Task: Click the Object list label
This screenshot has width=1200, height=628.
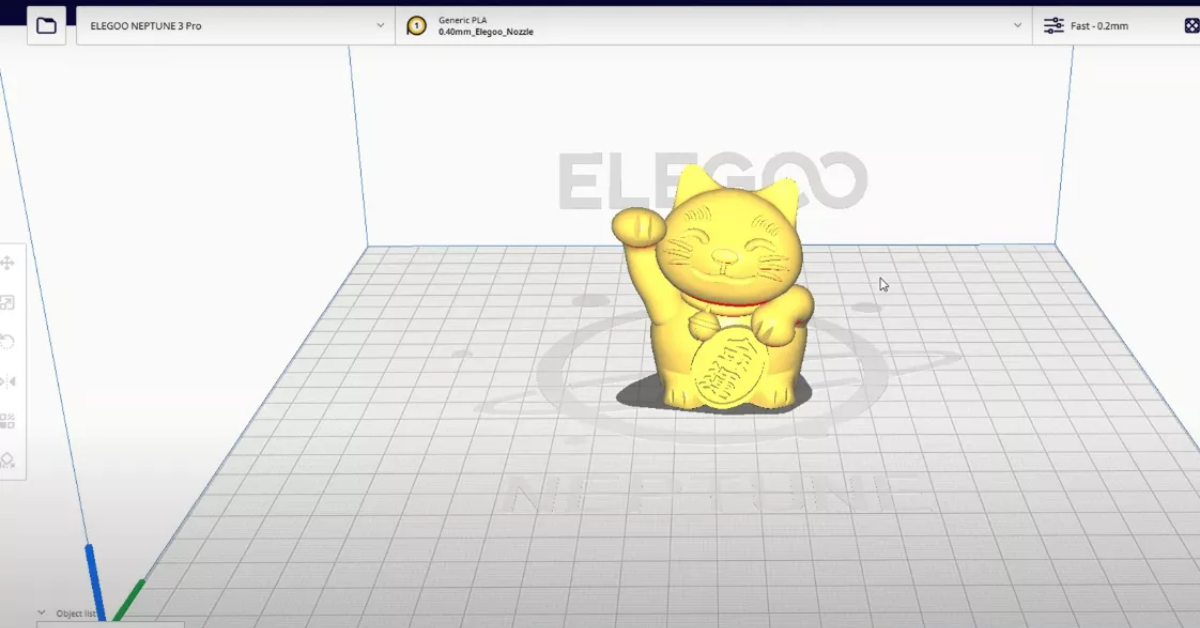Action: click(x=76, y=614)
